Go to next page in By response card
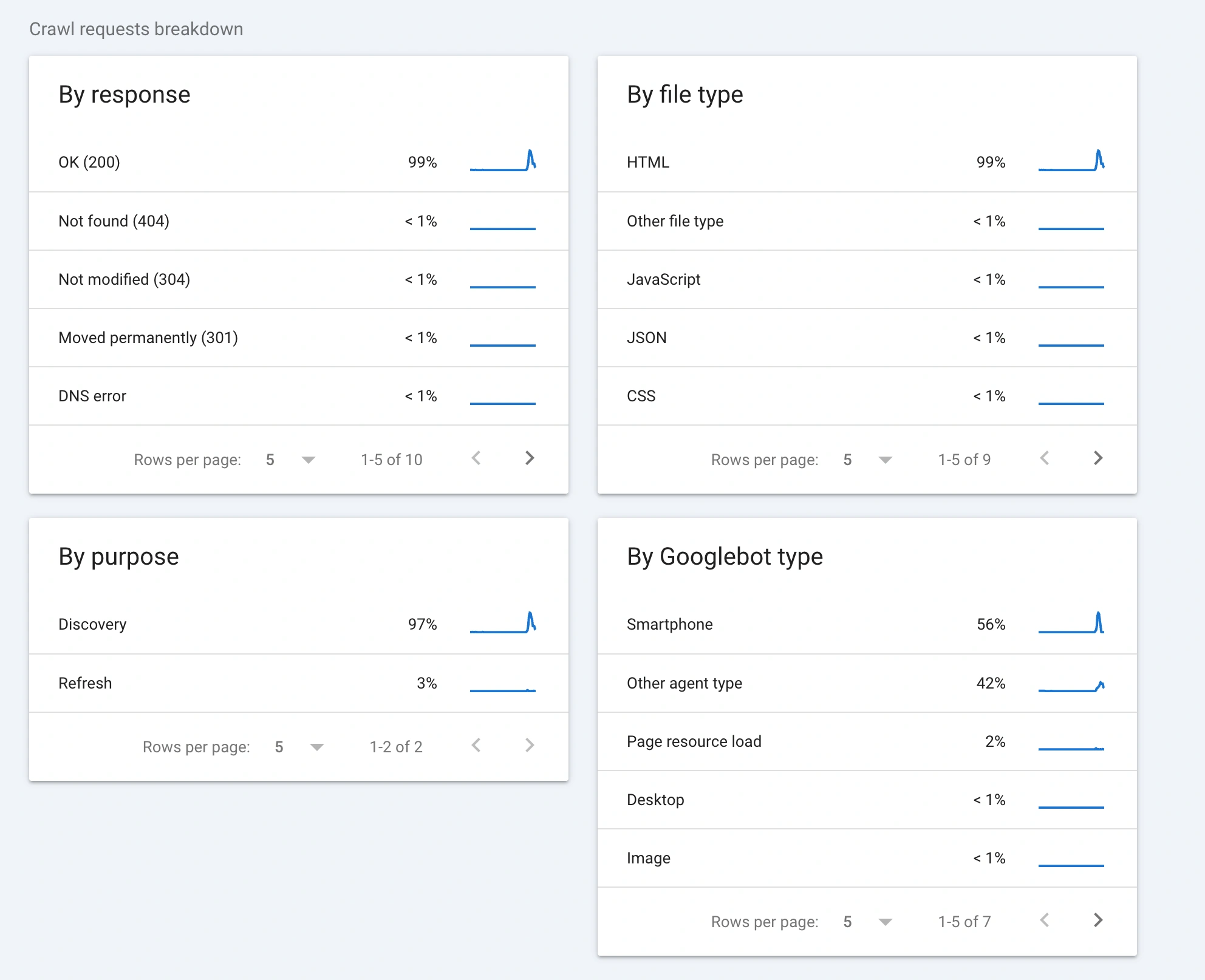The image size is (1205, 980). click(530, 459)
